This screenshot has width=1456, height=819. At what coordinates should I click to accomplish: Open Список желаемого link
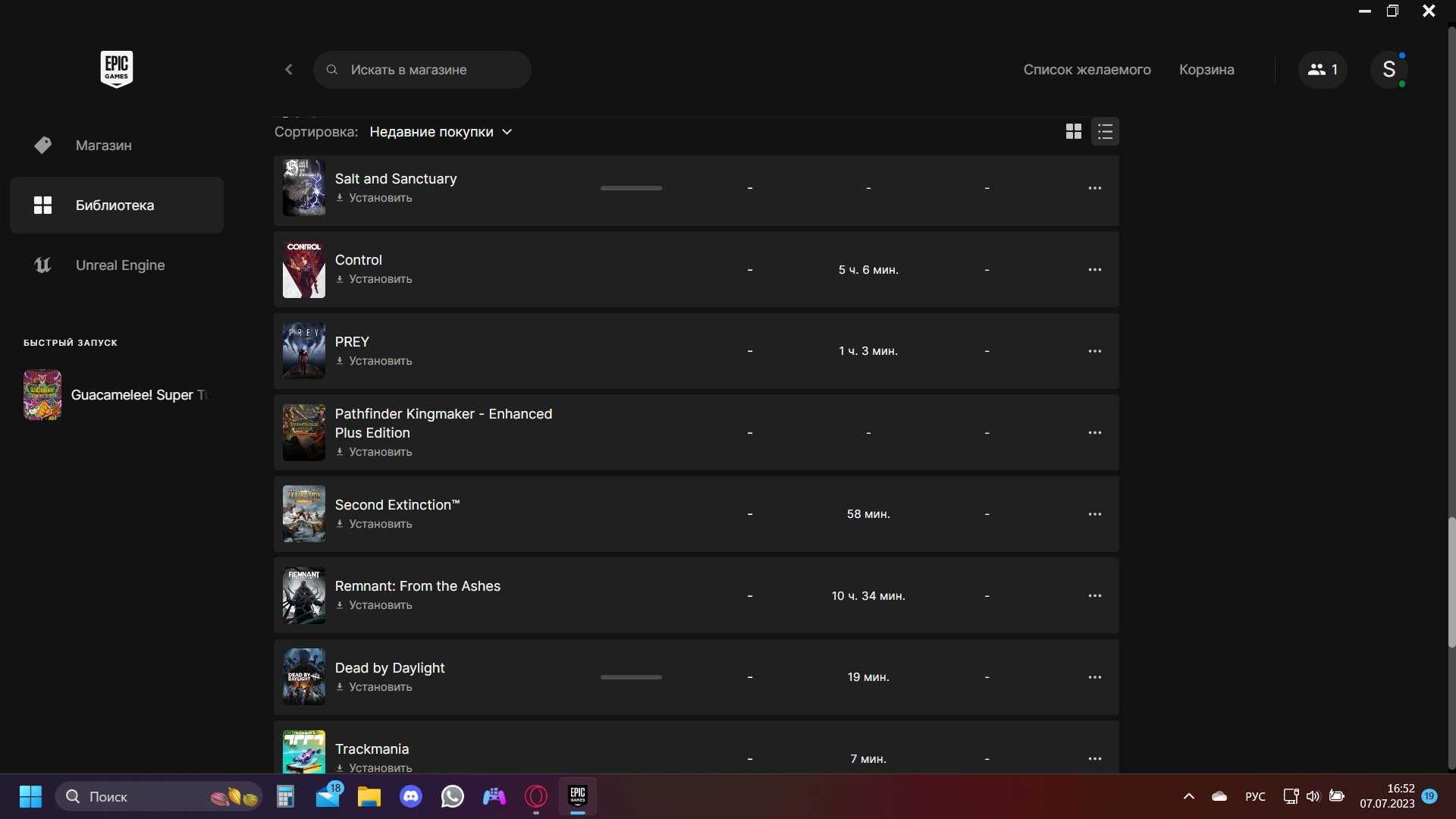click(1087, 70)
